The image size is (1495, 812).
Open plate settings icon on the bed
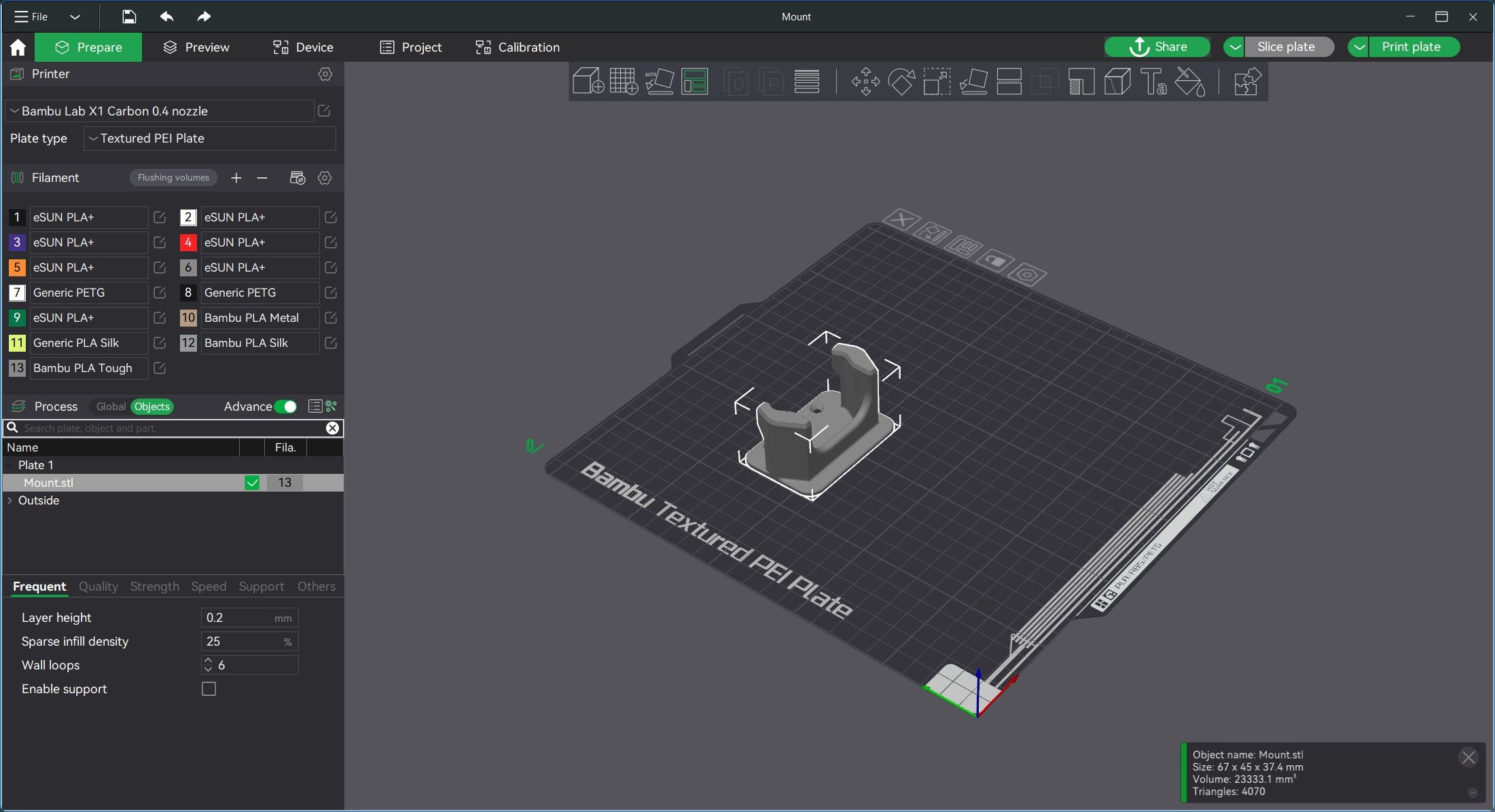(1027, 274)
